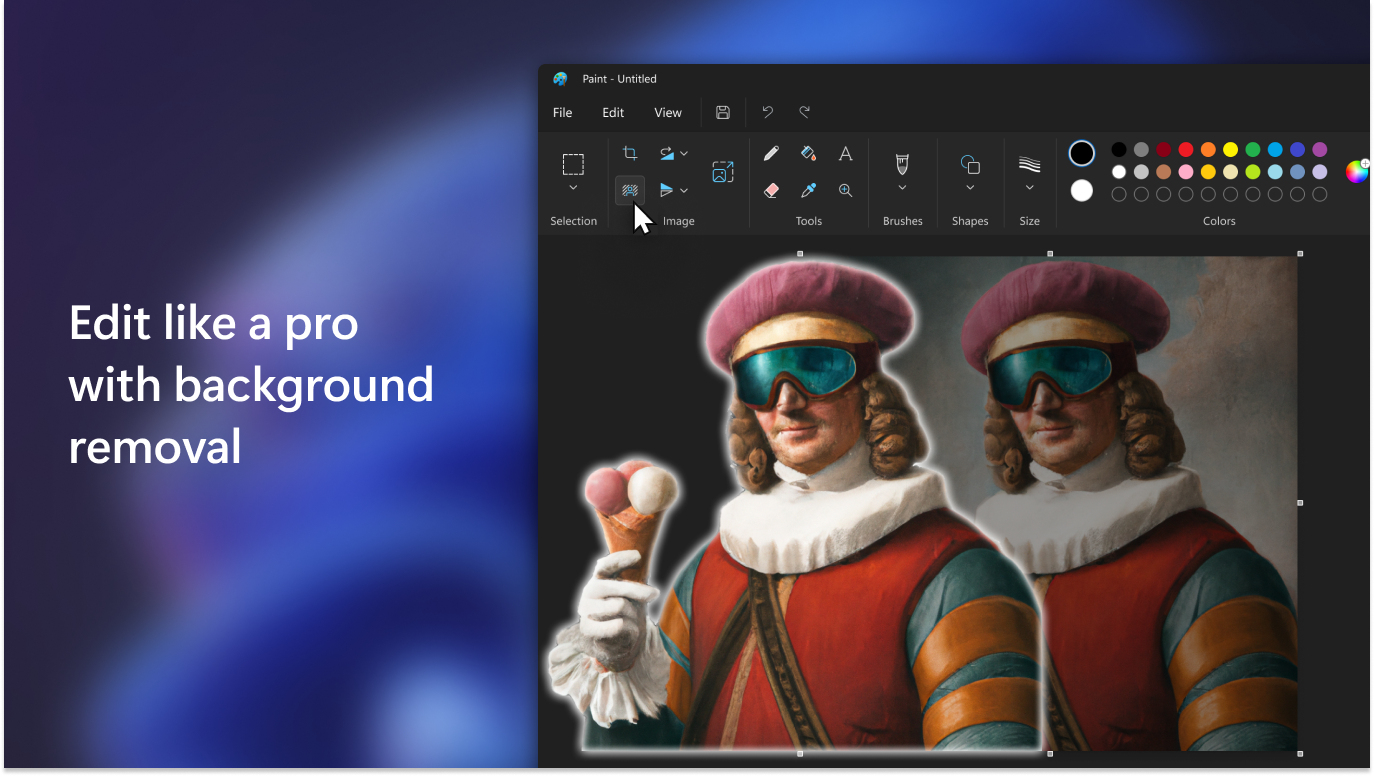Save the current image
1374x776 pixels.
pos(722,112)
